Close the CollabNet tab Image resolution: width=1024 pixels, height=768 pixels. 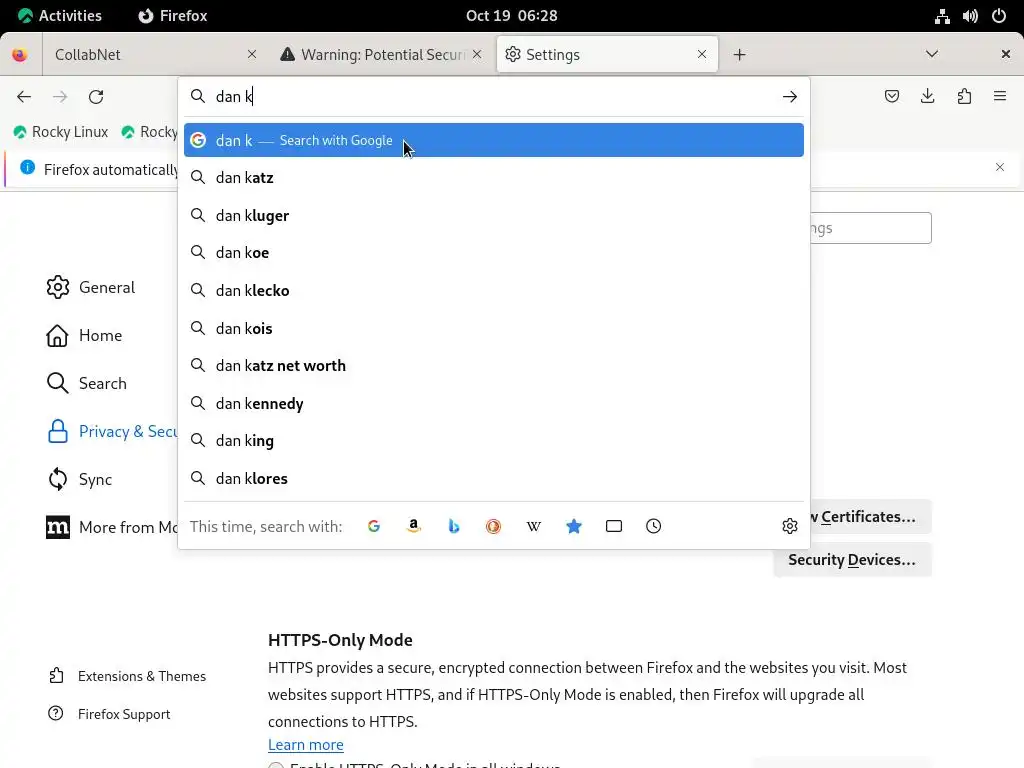(252, 54)
